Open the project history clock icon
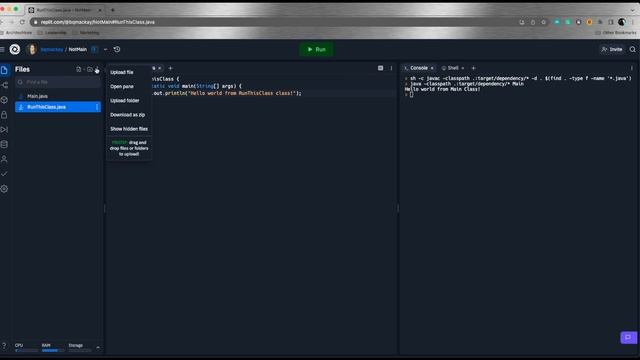Image resolution: width=640 pixels, height=360 pixels. point(117,49)
